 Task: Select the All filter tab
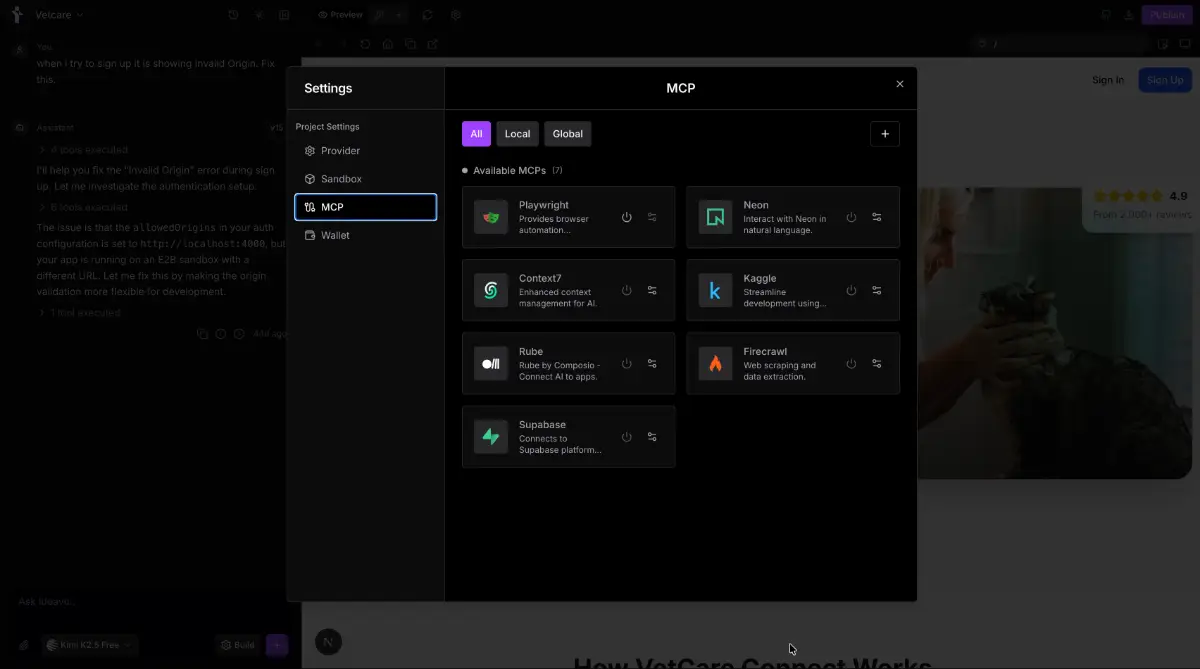(x=476, y=134)
